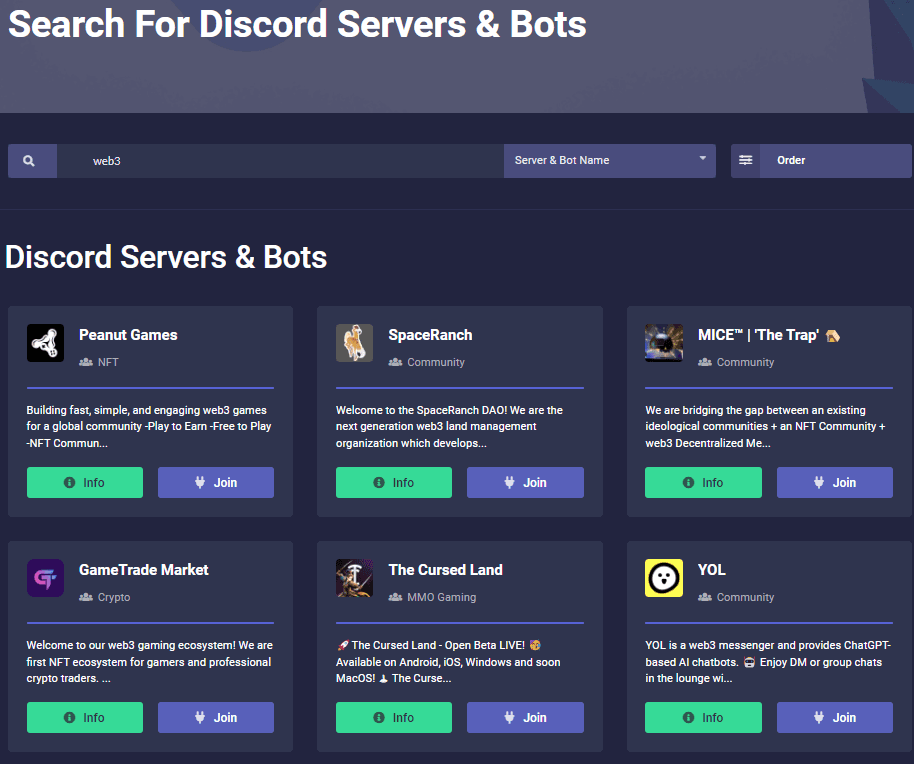Select the Community tag under SpaceRanch
Screen dimensions: 914x764
tap(435, 362)
